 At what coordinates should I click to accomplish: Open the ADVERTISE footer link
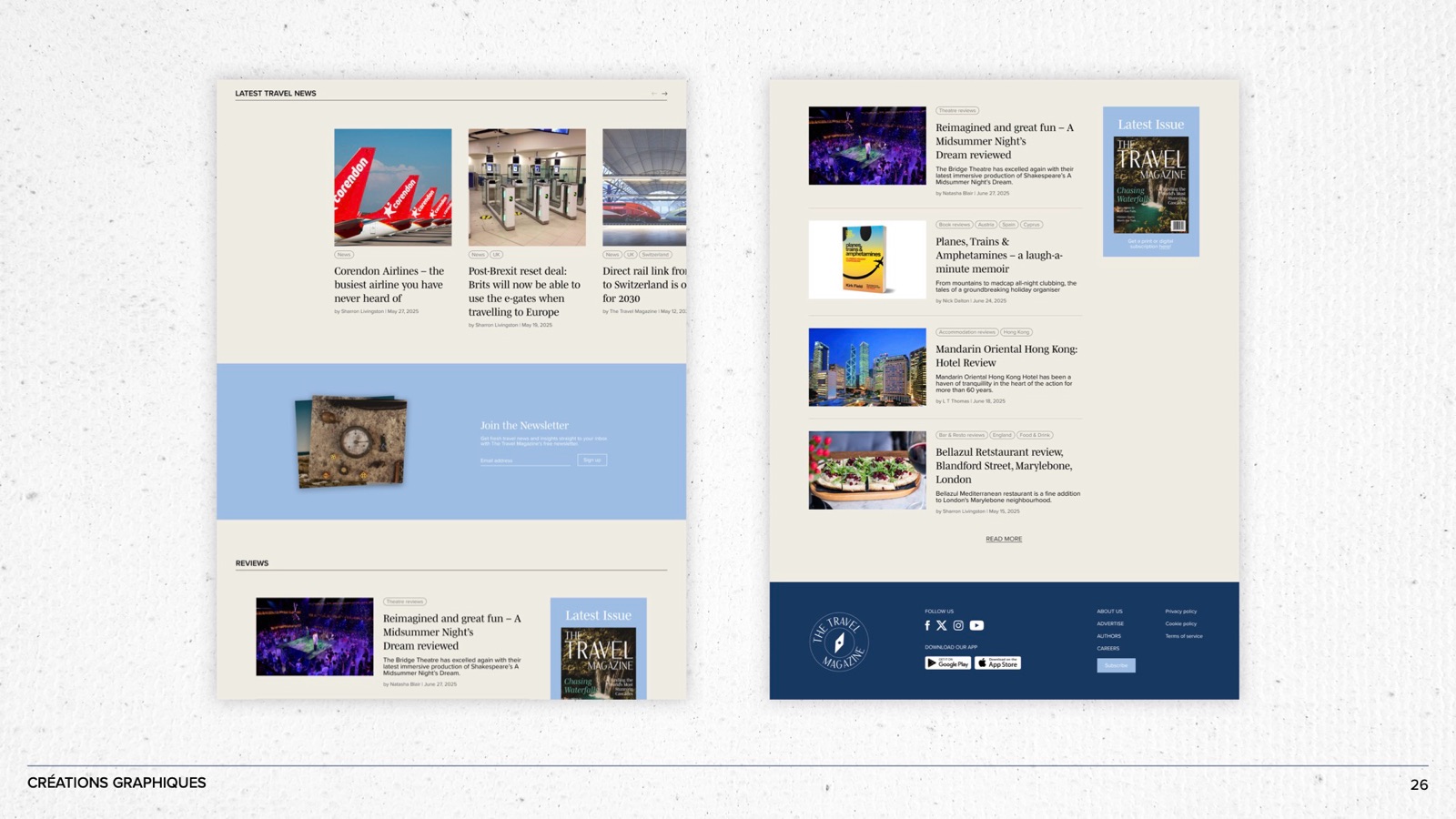click(x=1110, y=623)
